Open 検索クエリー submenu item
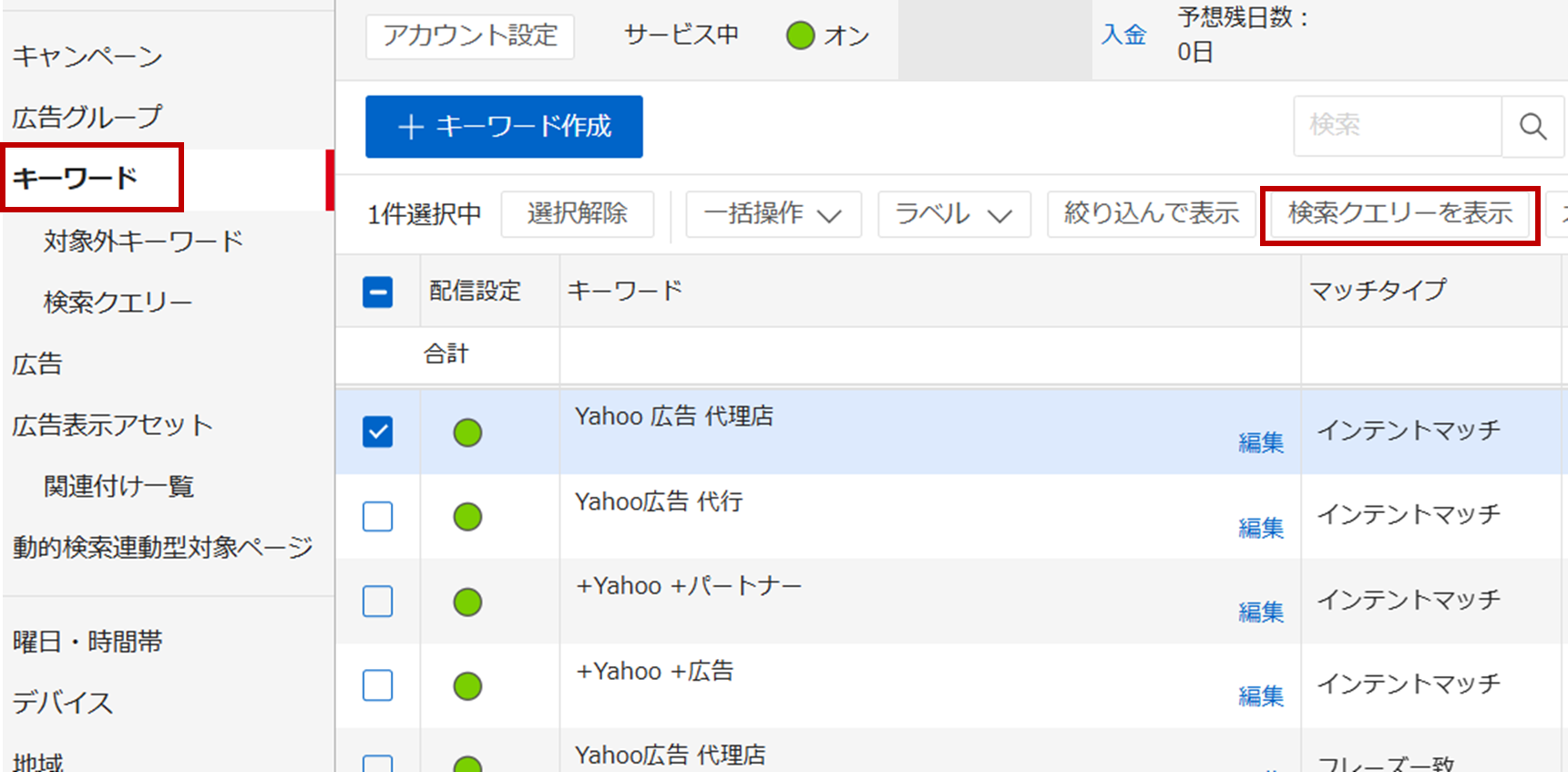 pyautogui.click(x=118, y=302)
